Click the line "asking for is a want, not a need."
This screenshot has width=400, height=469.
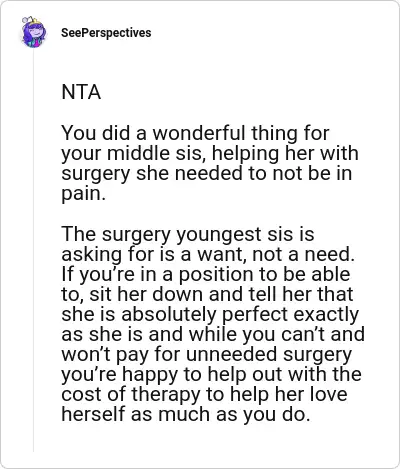(208, 254)
